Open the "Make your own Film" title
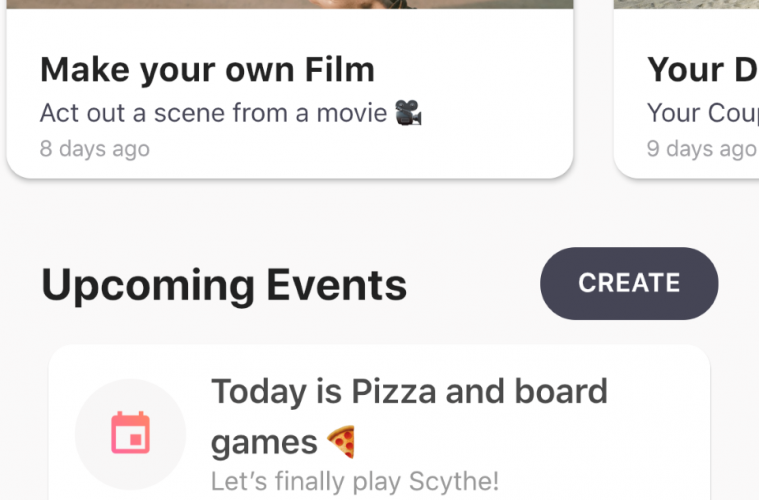Screen dimensions: 759x500 coord(207,69)
